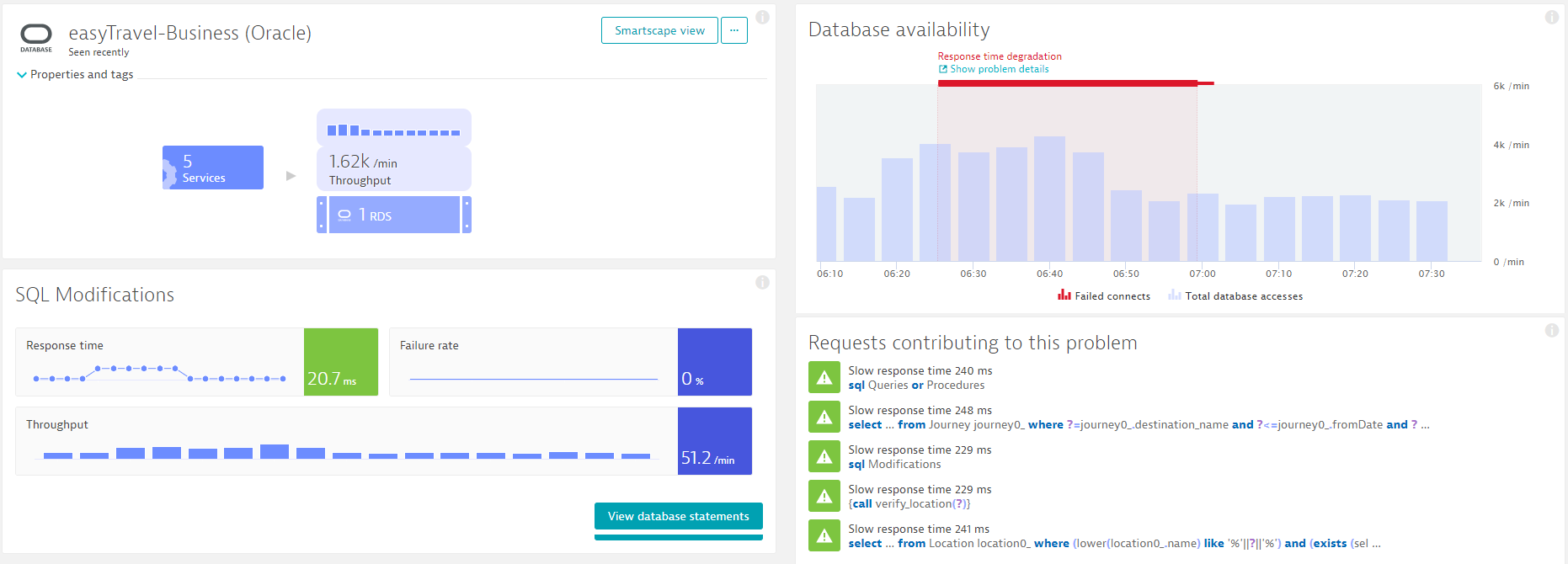Toggle Failed connects legend
1568x564 pixels.
point(1104,295)
